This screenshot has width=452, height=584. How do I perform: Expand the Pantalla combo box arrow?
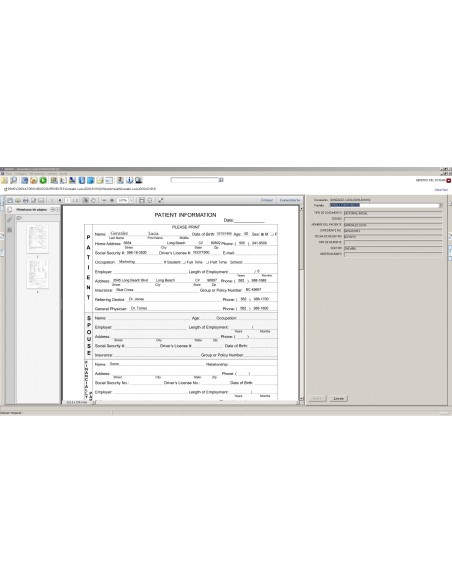tap(440, 206)
